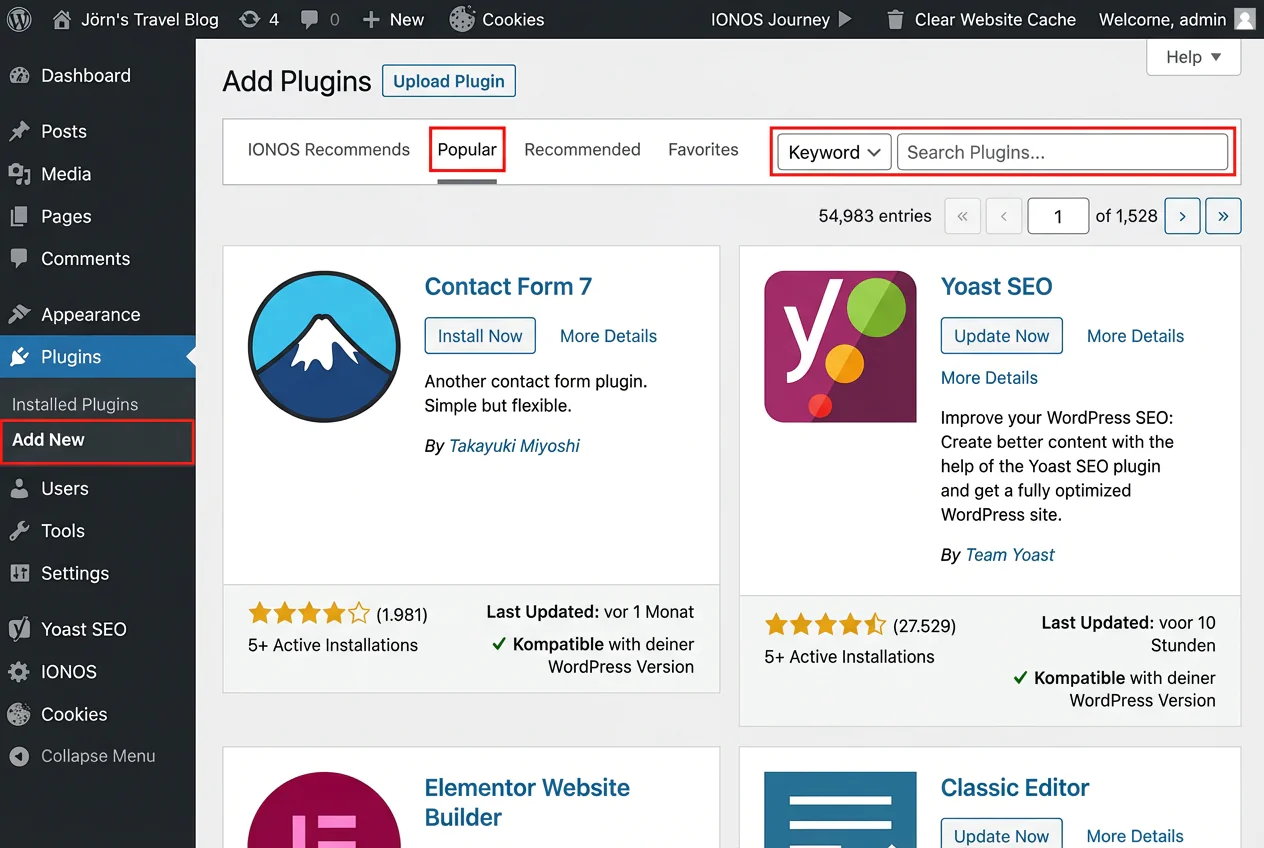This screenshot has width=1264, height=848.
Task: Open the admin user avatar
Action: 1244,19
